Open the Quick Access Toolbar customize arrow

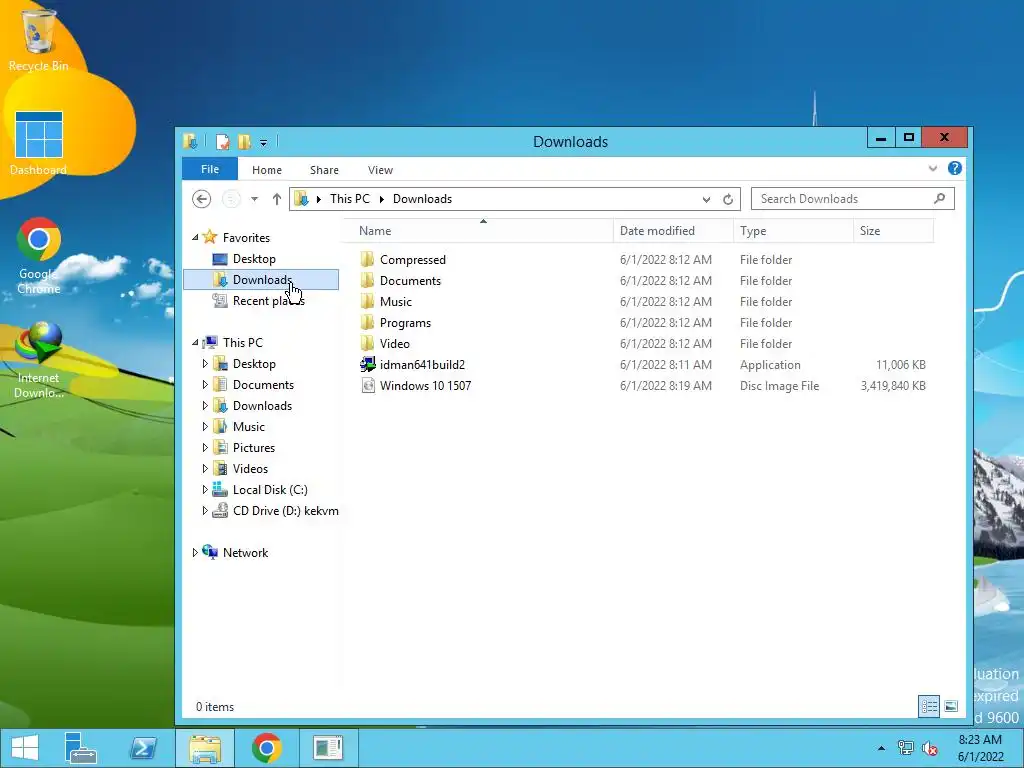pos(263,142)
